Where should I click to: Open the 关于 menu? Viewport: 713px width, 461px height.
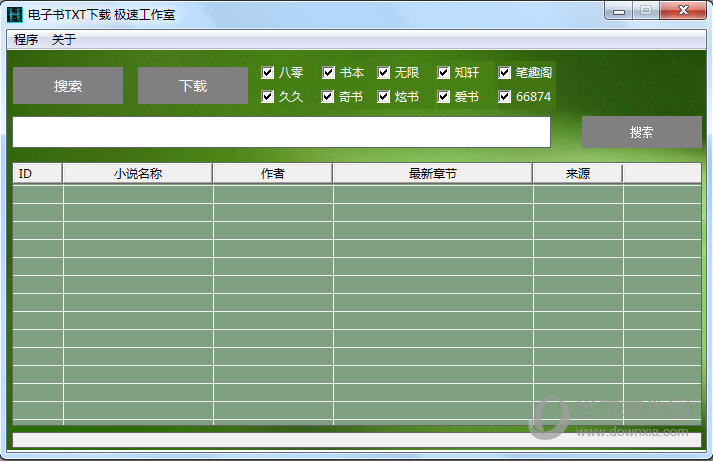pos(63,40)
